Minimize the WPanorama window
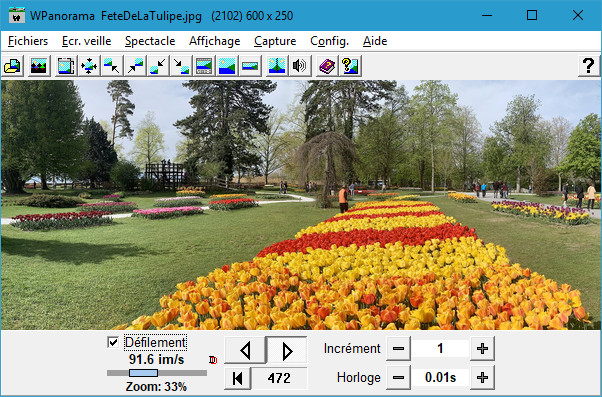Screen dimensions: 602x397 [x=487, y=16]
